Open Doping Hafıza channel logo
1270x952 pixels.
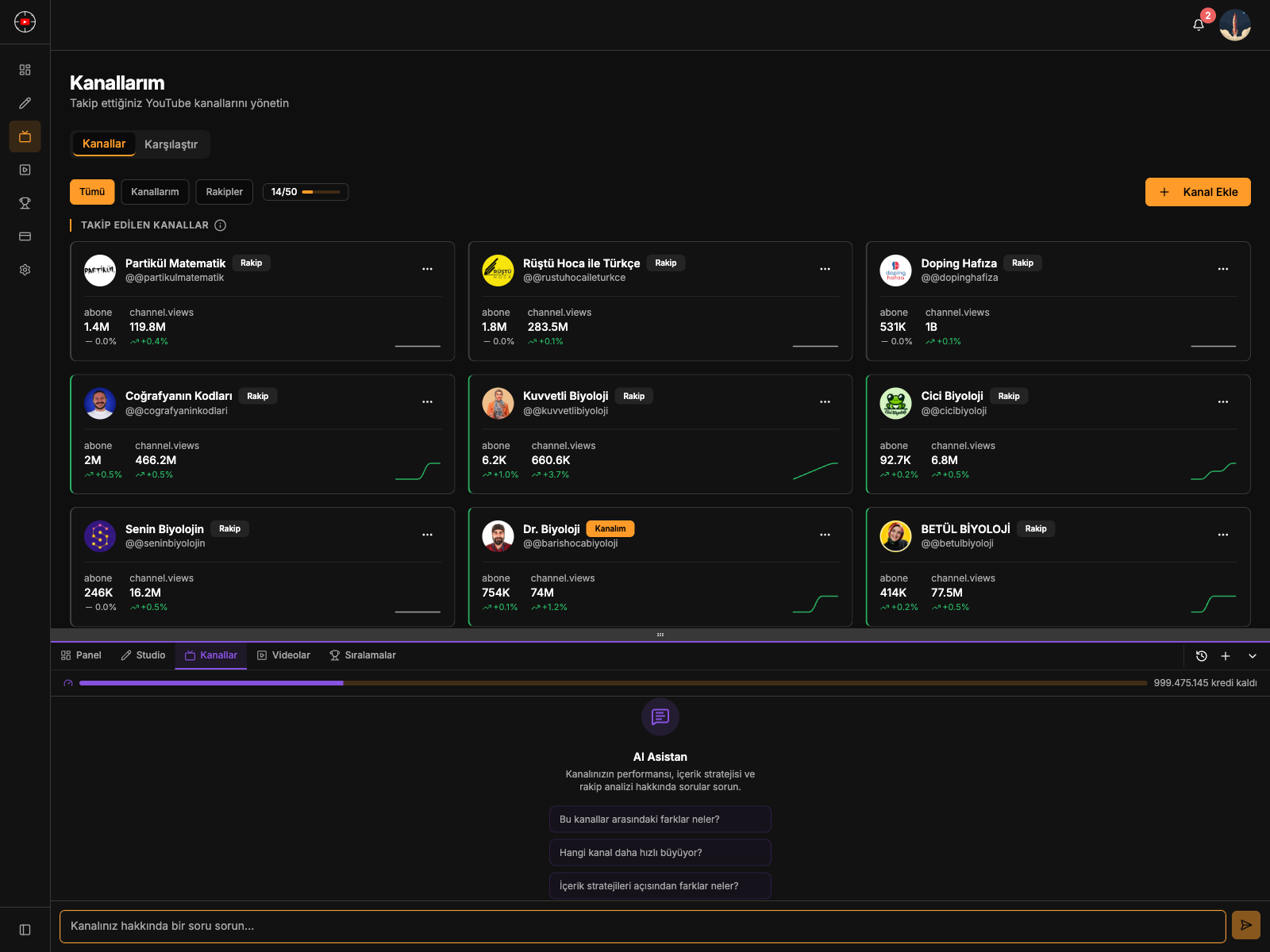[895, 271]
